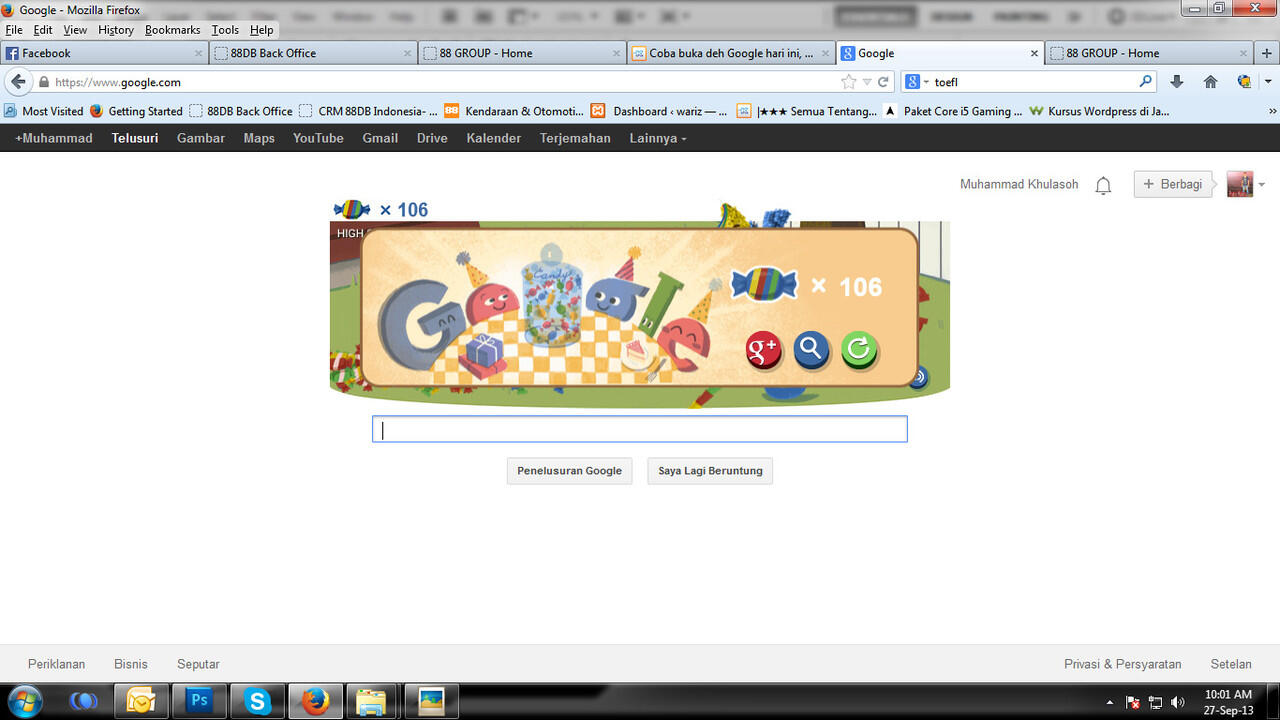Switch to the 88DB Back Office tab
Screen dimensions: 1280x720
point(313,53)
